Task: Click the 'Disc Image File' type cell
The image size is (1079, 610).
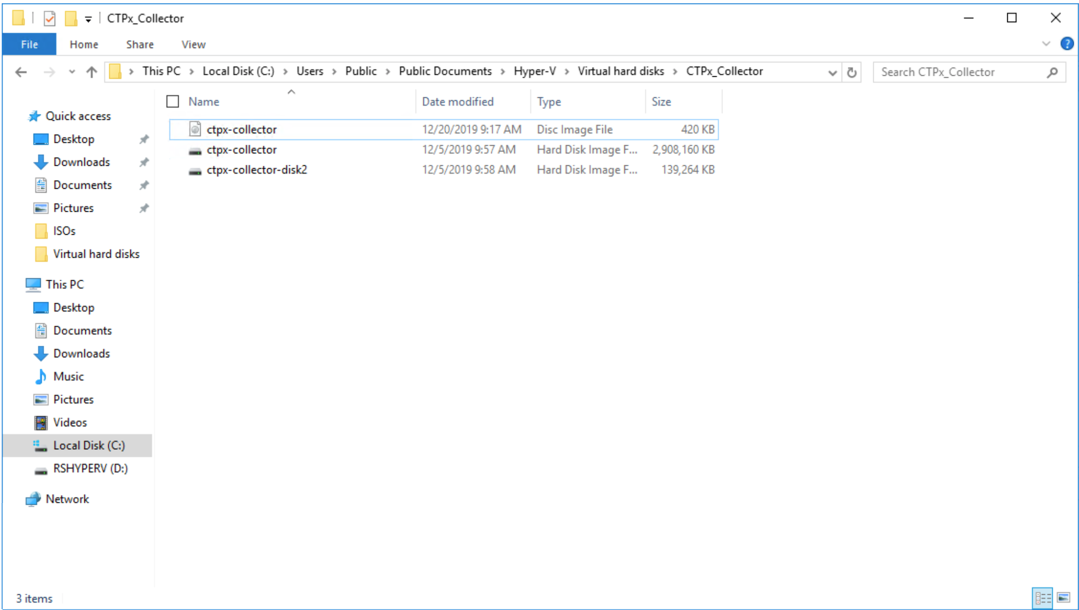Action: (x=575, y=129)
